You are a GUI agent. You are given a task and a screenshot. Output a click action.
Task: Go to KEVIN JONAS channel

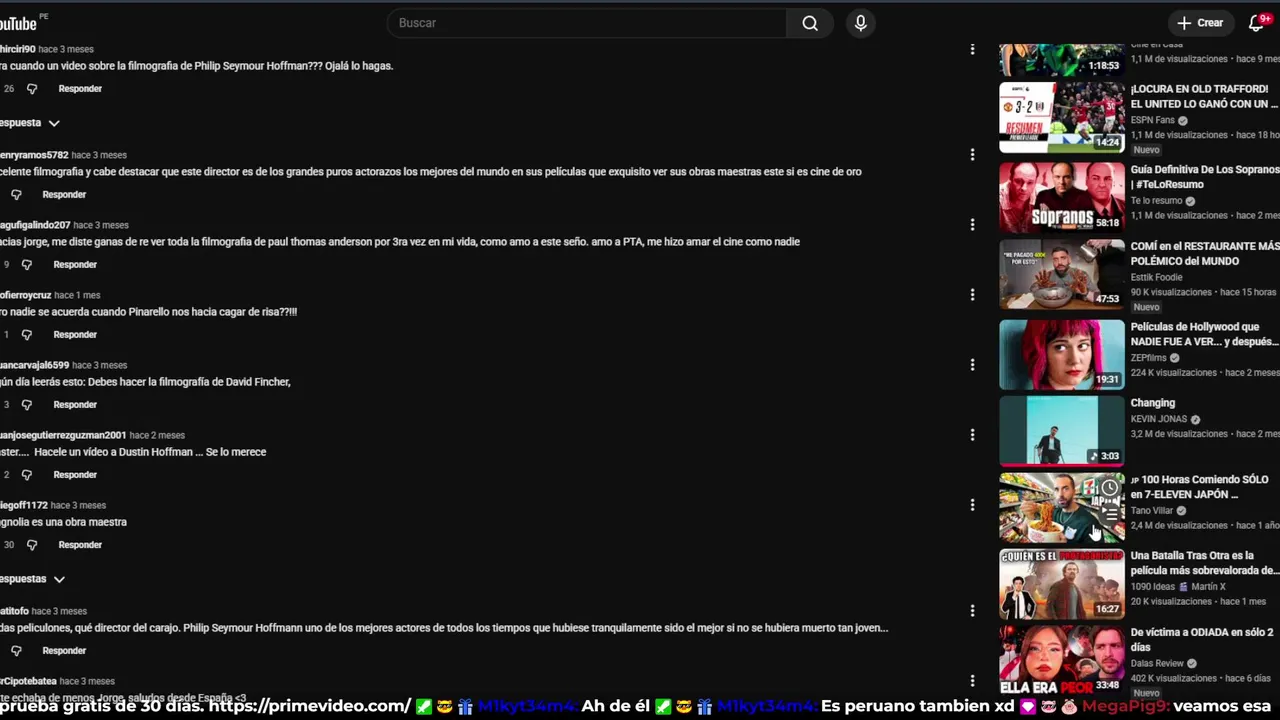[x=1159, y=419]
